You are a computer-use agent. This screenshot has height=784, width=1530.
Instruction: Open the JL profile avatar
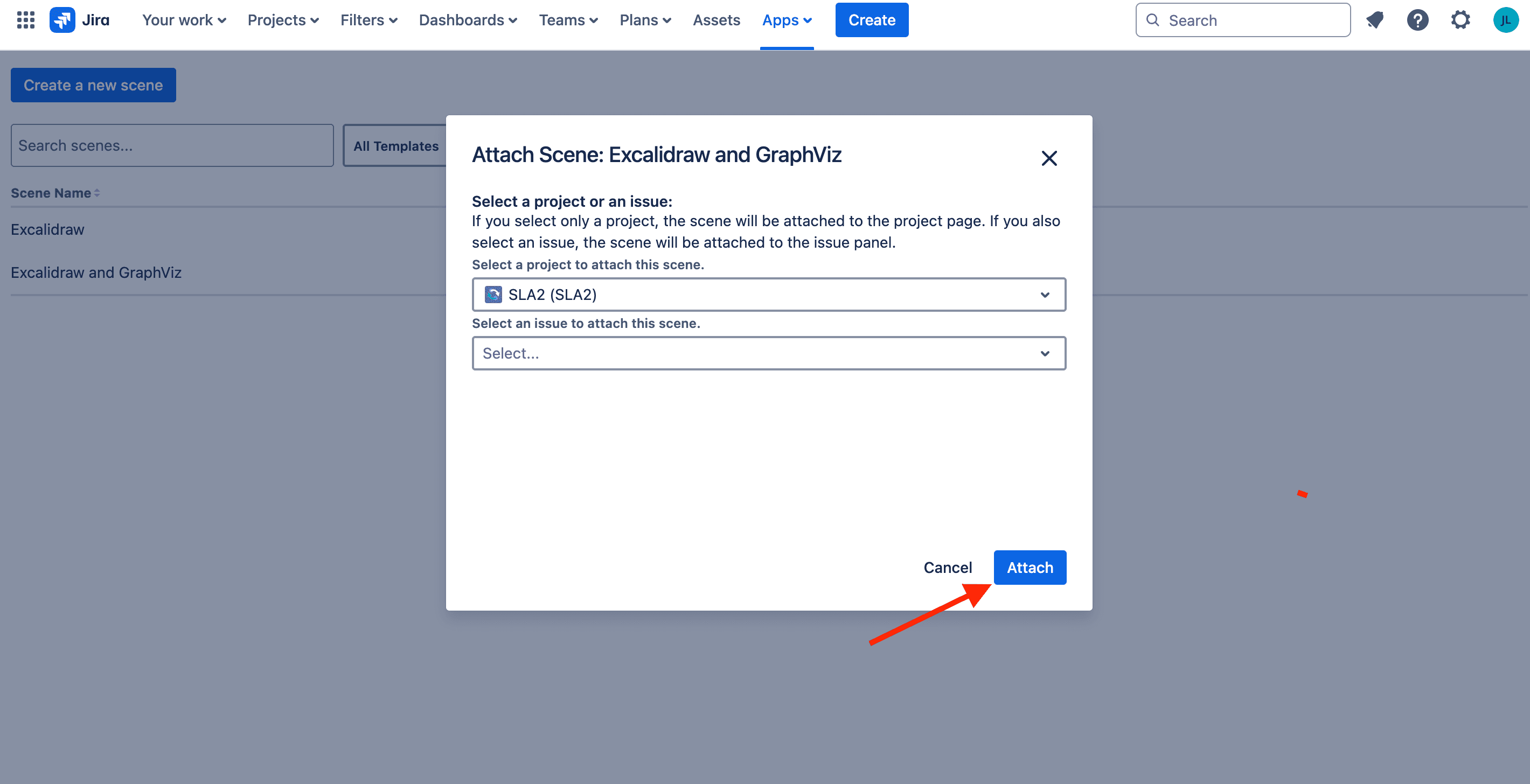point(1506,20)
